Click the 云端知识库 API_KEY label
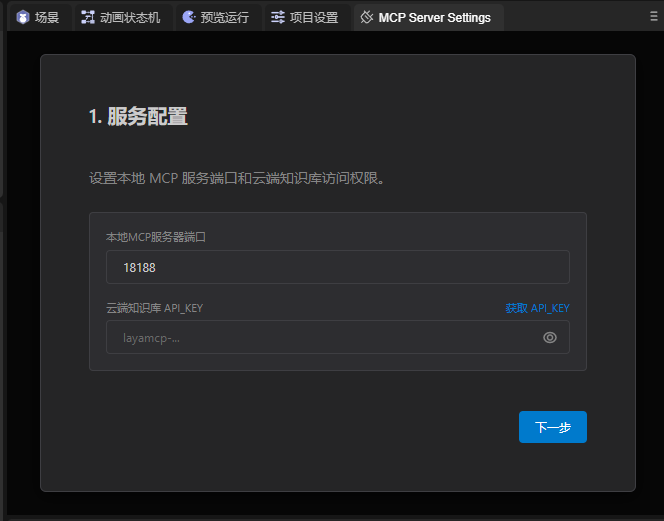 154,308
